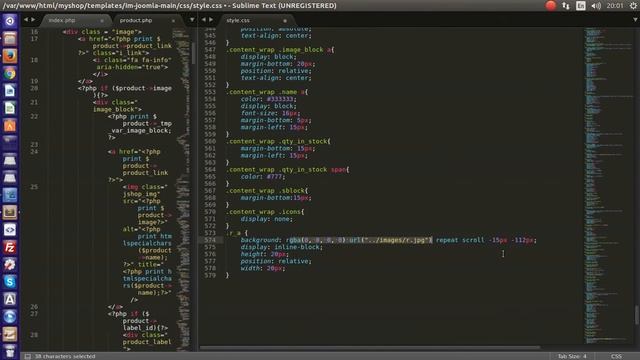
Task: Open the En keyboard layout indicator
Action: pos(580,6)
